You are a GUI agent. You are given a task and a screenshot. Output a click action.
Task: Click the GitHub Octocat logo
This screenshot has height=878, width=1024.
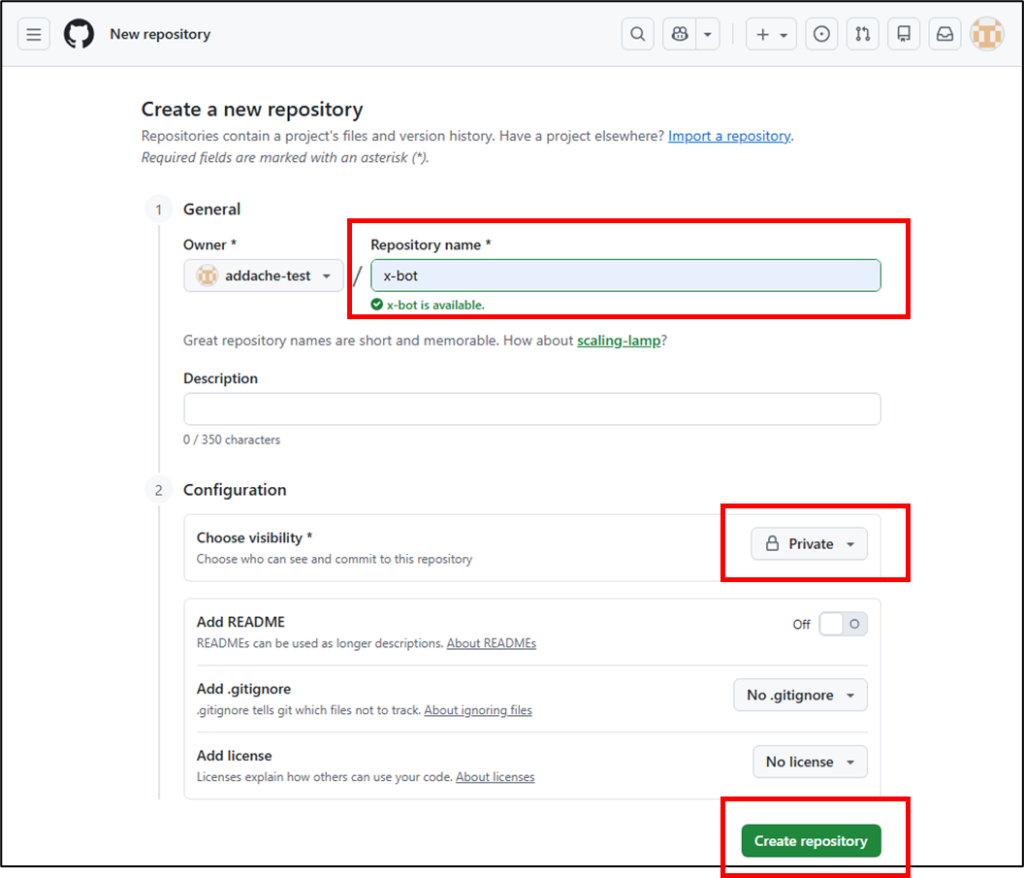(x=79, y=34)
